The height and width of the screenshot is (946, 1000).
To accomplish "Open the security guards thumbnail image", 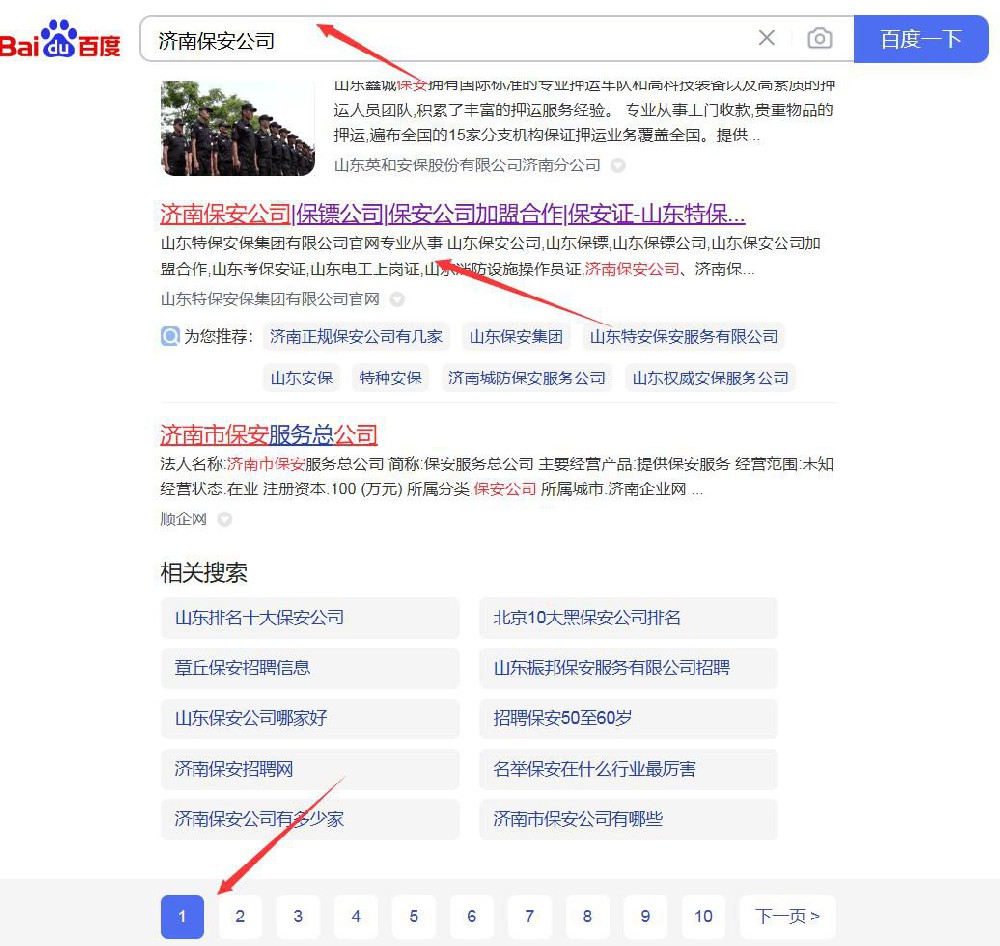I will pyautogui.click(x=238, y=128).
